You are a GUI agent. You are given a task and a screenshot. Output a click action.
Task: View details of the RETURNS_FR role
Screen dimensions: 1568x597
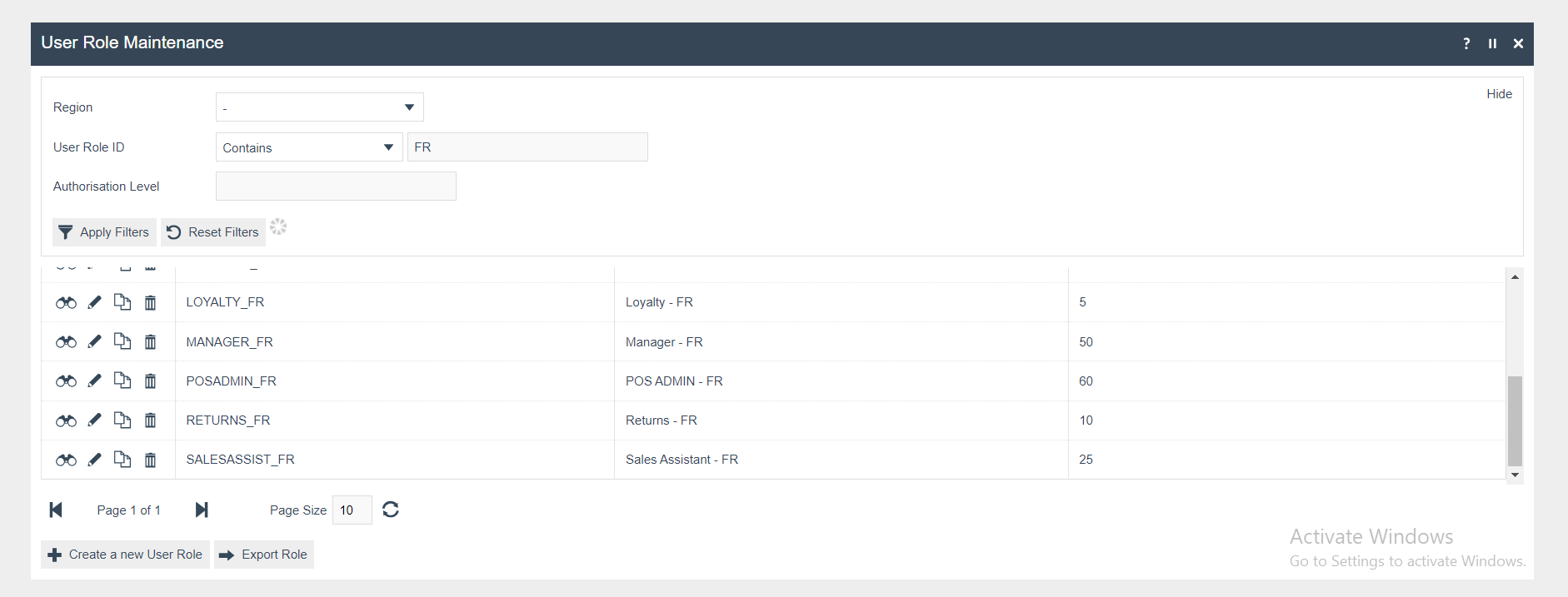[x=66, y=421]
